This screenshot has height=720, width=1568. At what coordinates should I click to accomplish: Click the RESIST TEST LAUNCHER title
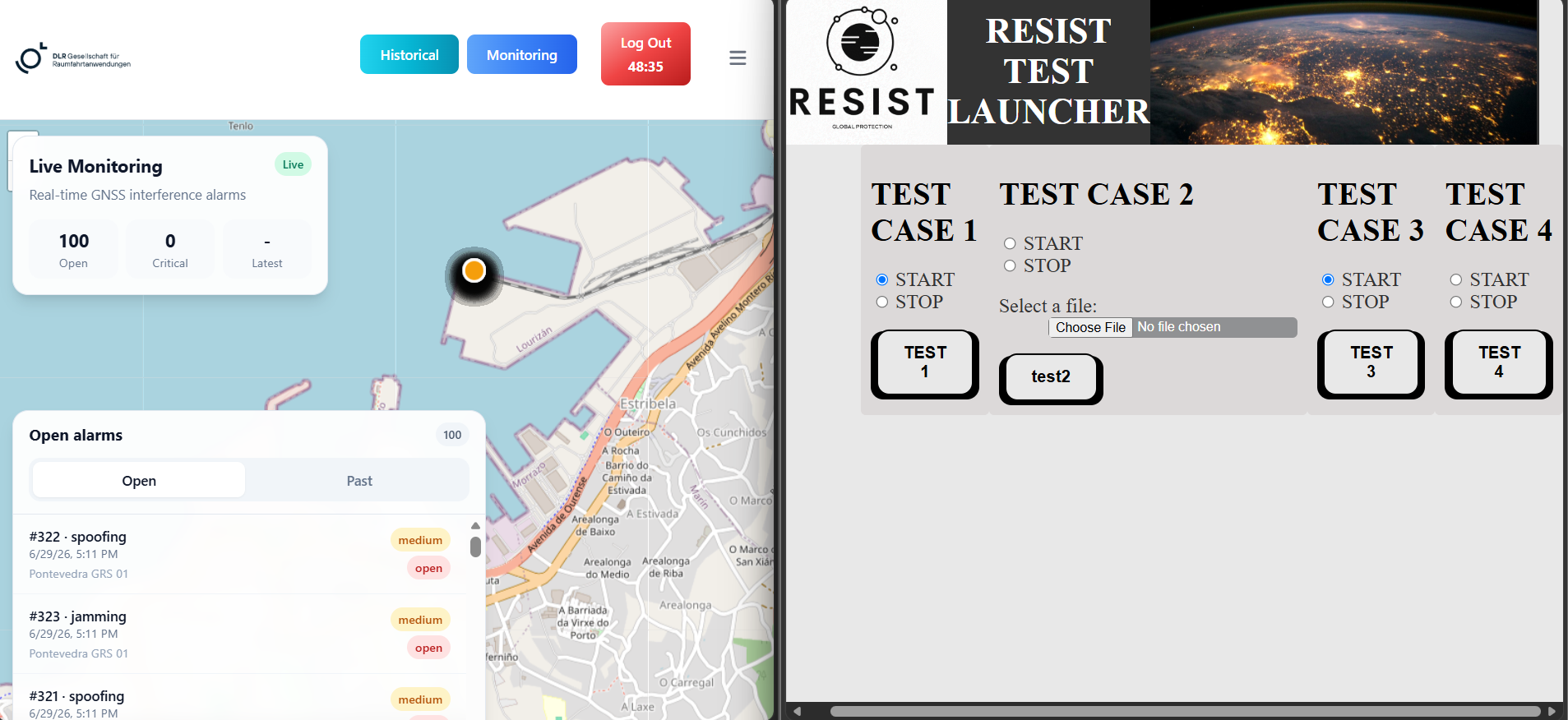(1048, 72)
